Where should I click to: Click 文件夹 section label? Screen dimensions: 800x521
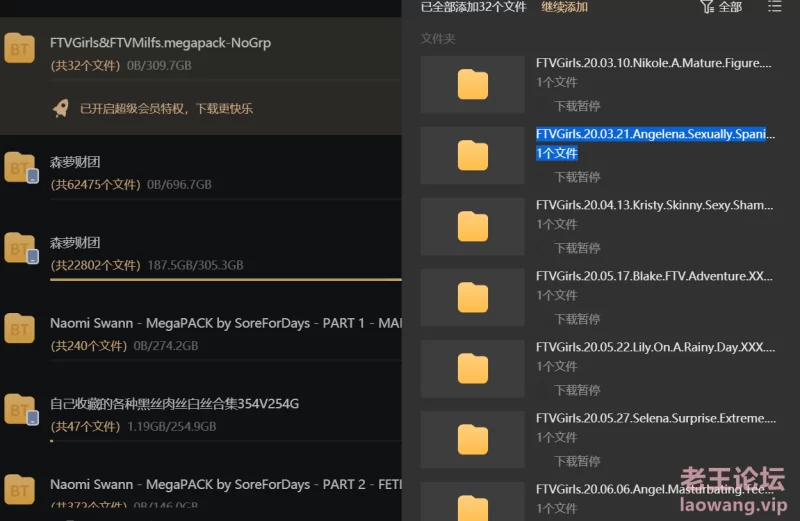point(438,38)
